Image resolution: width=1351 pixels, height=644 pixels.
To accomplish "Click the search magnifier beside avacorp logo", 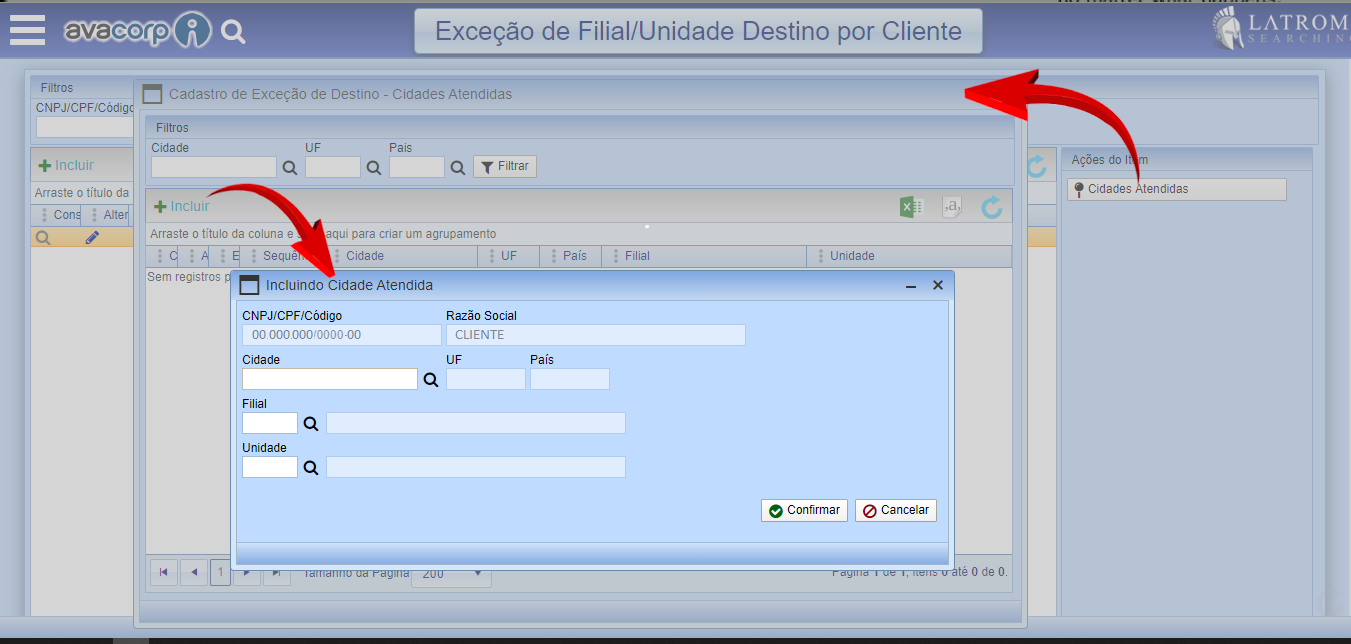I will (x=233, y=33).
